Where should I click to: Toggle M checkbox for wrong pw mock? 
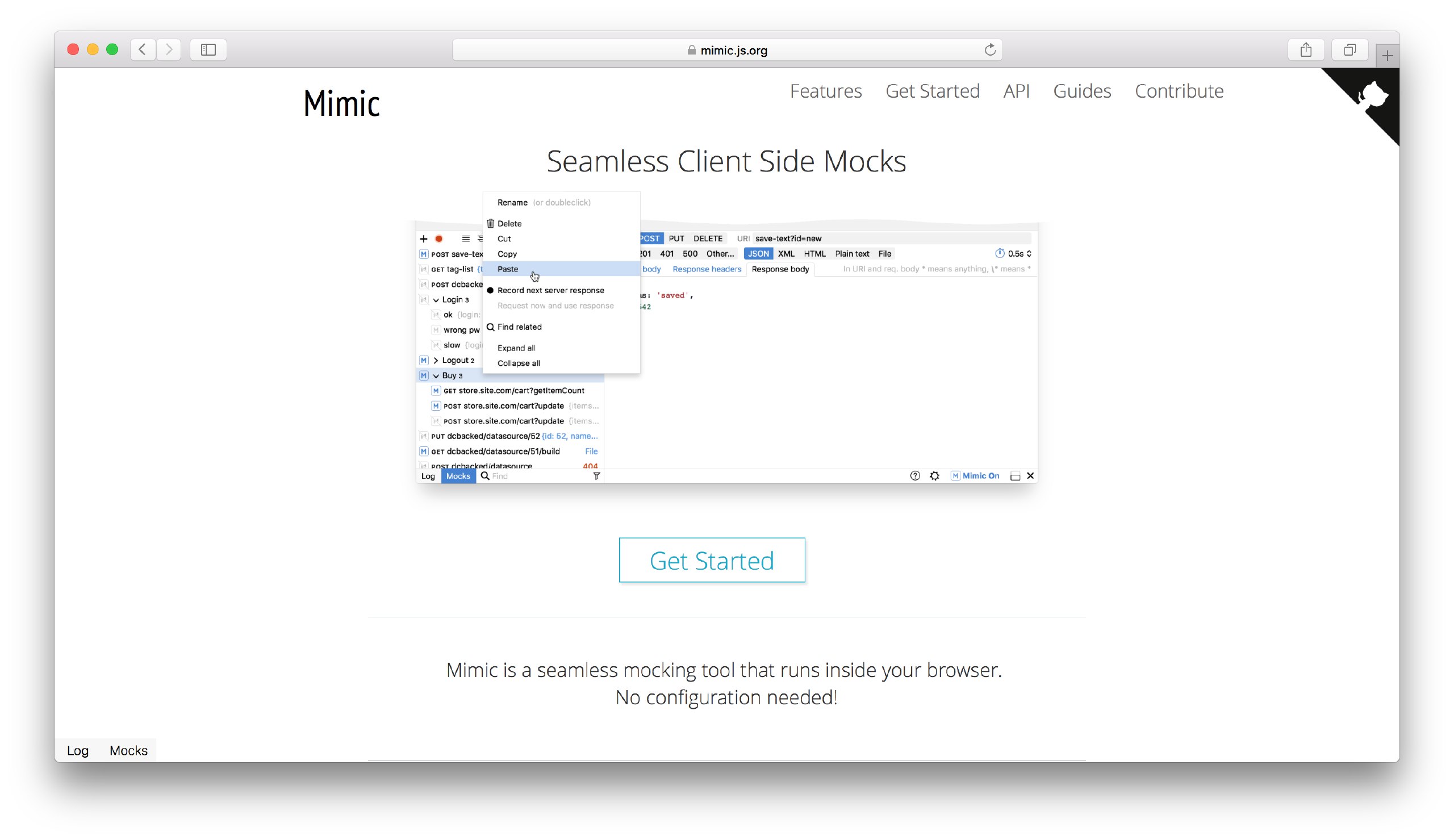coord(436,330)
